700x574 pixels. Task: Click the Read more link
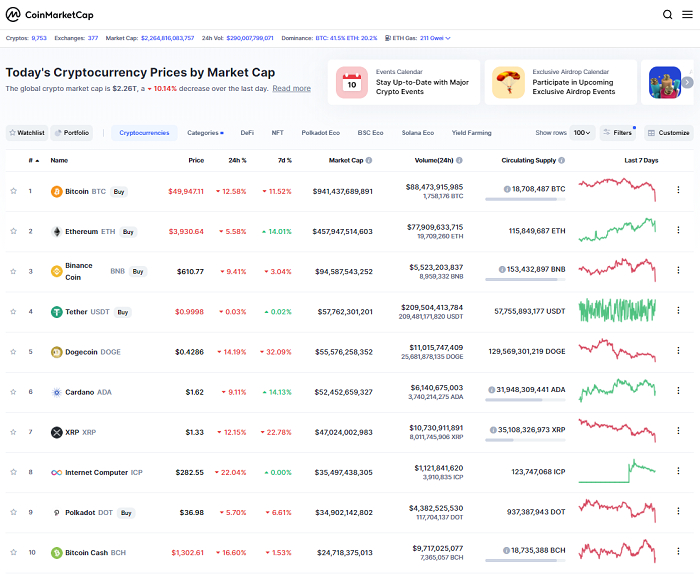[291, 89]
